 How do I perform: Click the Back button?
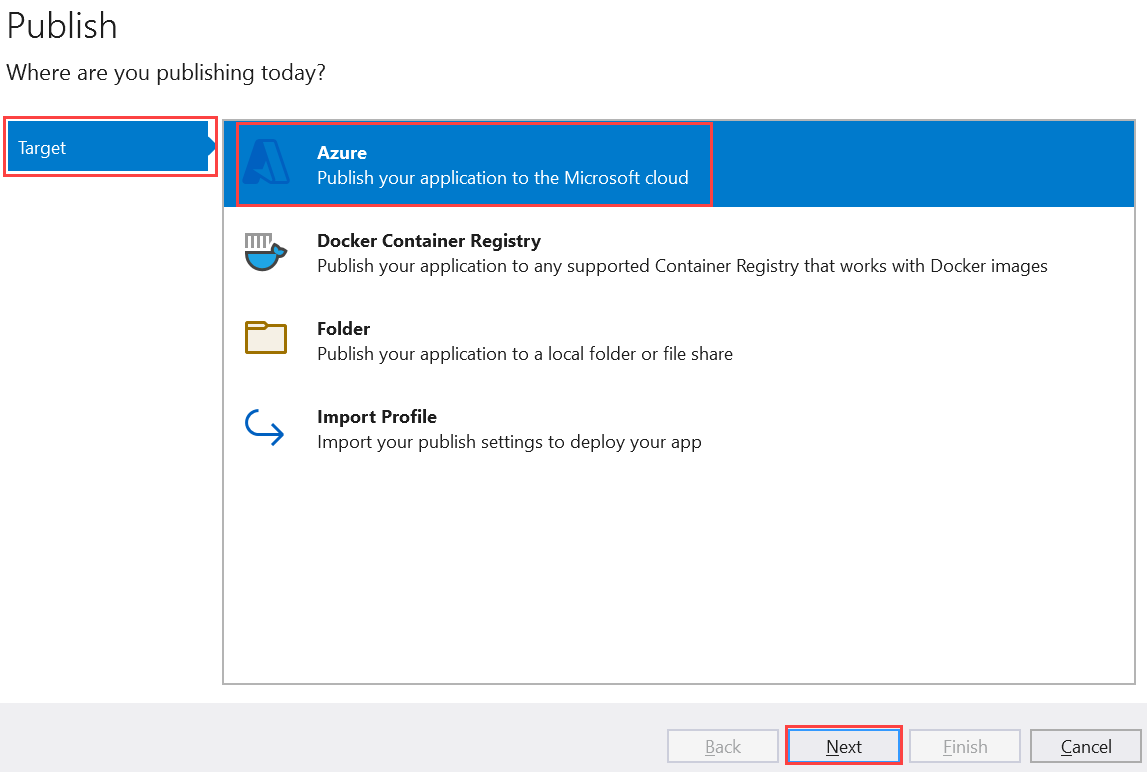[x=723, y=747]
